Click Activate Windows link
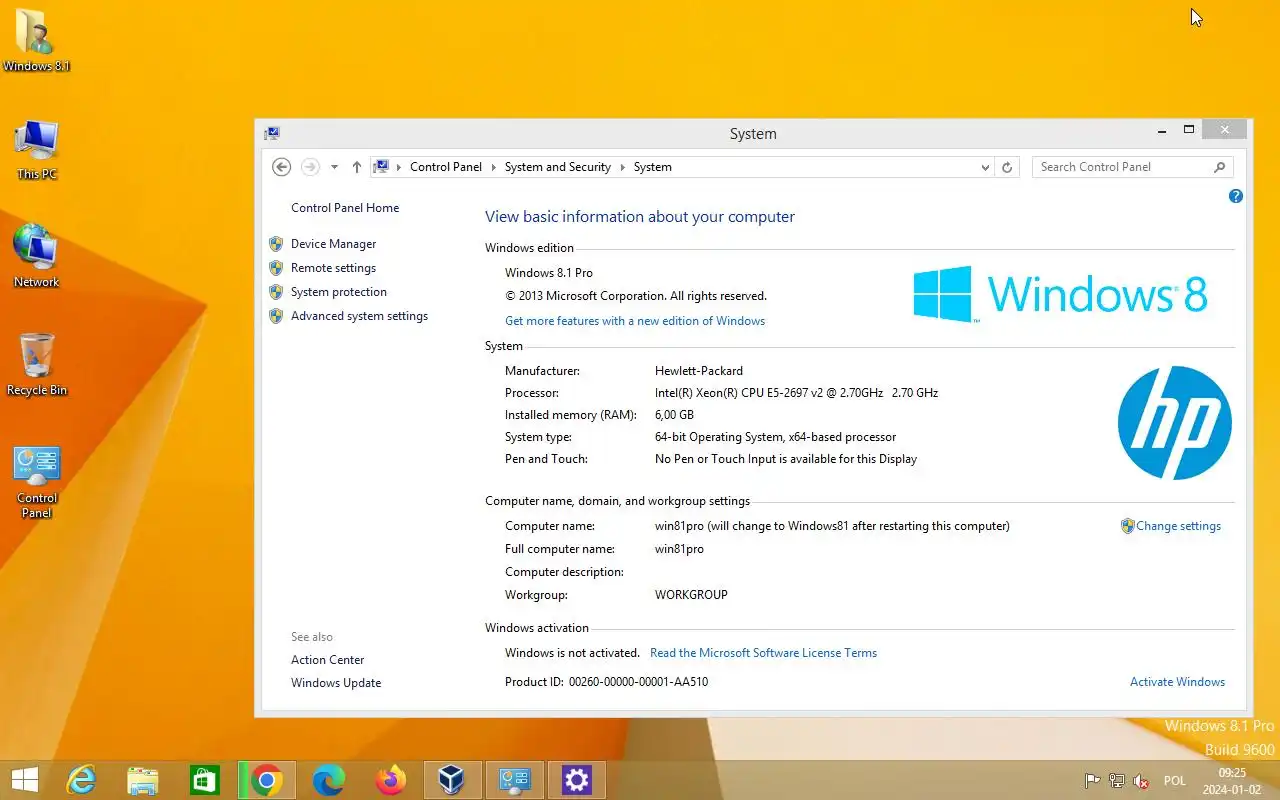 [x=1178, y=682]
